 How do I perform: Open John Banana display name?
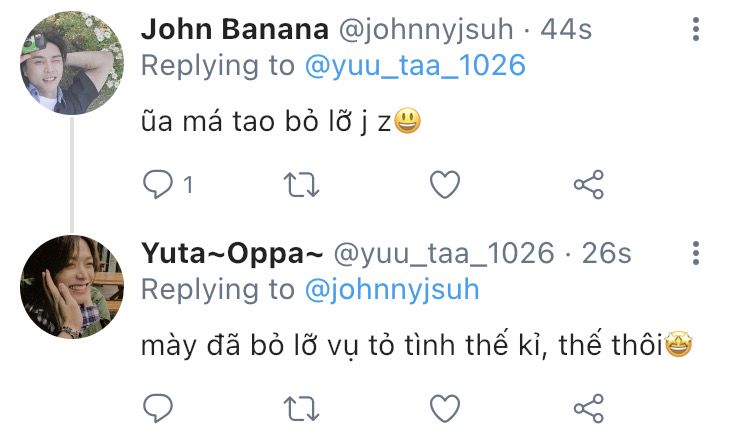coord(235,29)
